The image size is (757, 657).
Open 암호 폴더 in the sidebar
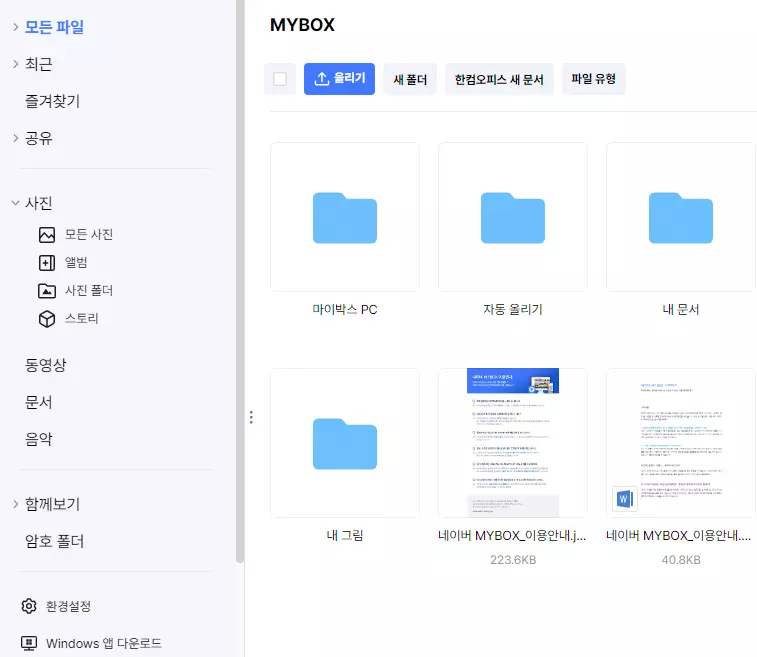[54, 541]
